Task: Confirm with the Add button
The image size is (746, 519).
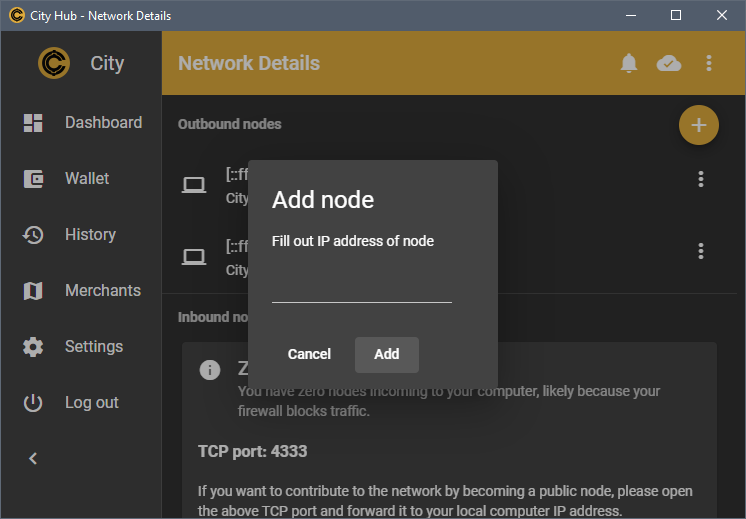Action: point(387,354)
